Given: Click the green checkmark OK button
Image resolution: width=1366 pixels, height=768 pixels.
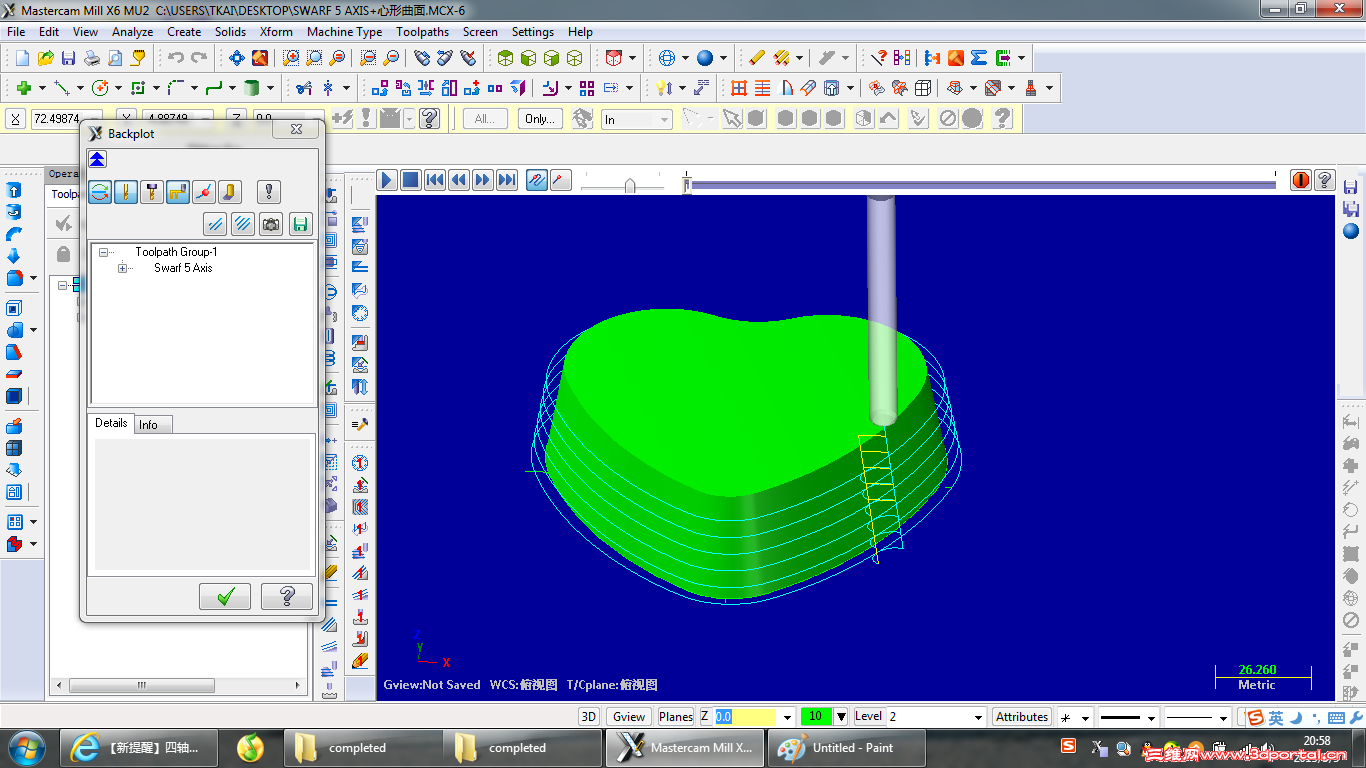Looking at the screenshot, I should (x=225, y=597).
